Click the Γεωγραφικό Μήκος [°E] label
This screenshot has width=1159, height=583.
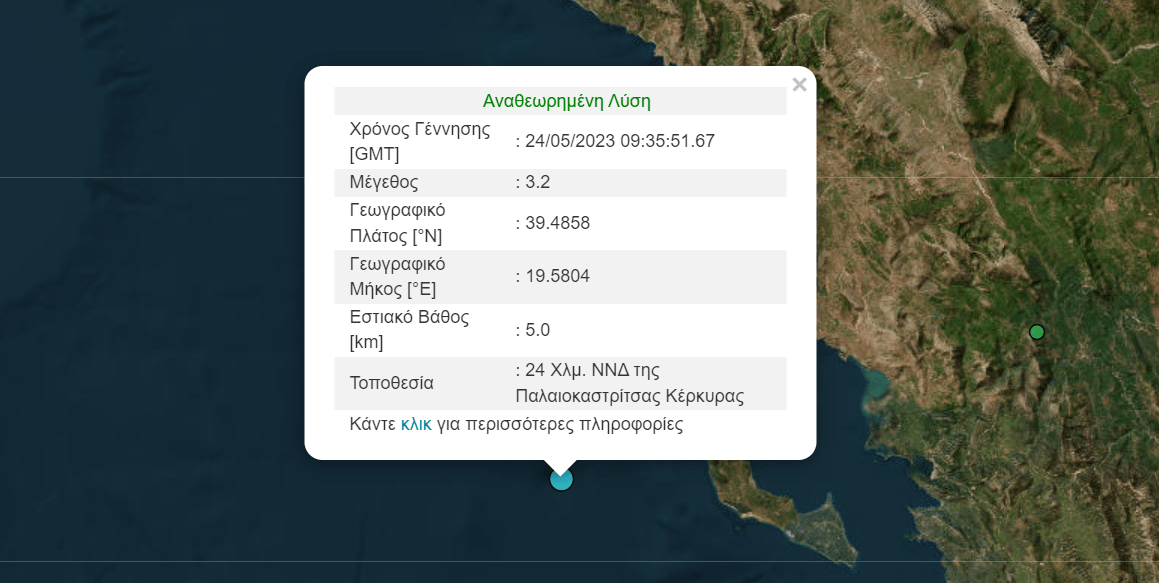click(x=398, y=276)
